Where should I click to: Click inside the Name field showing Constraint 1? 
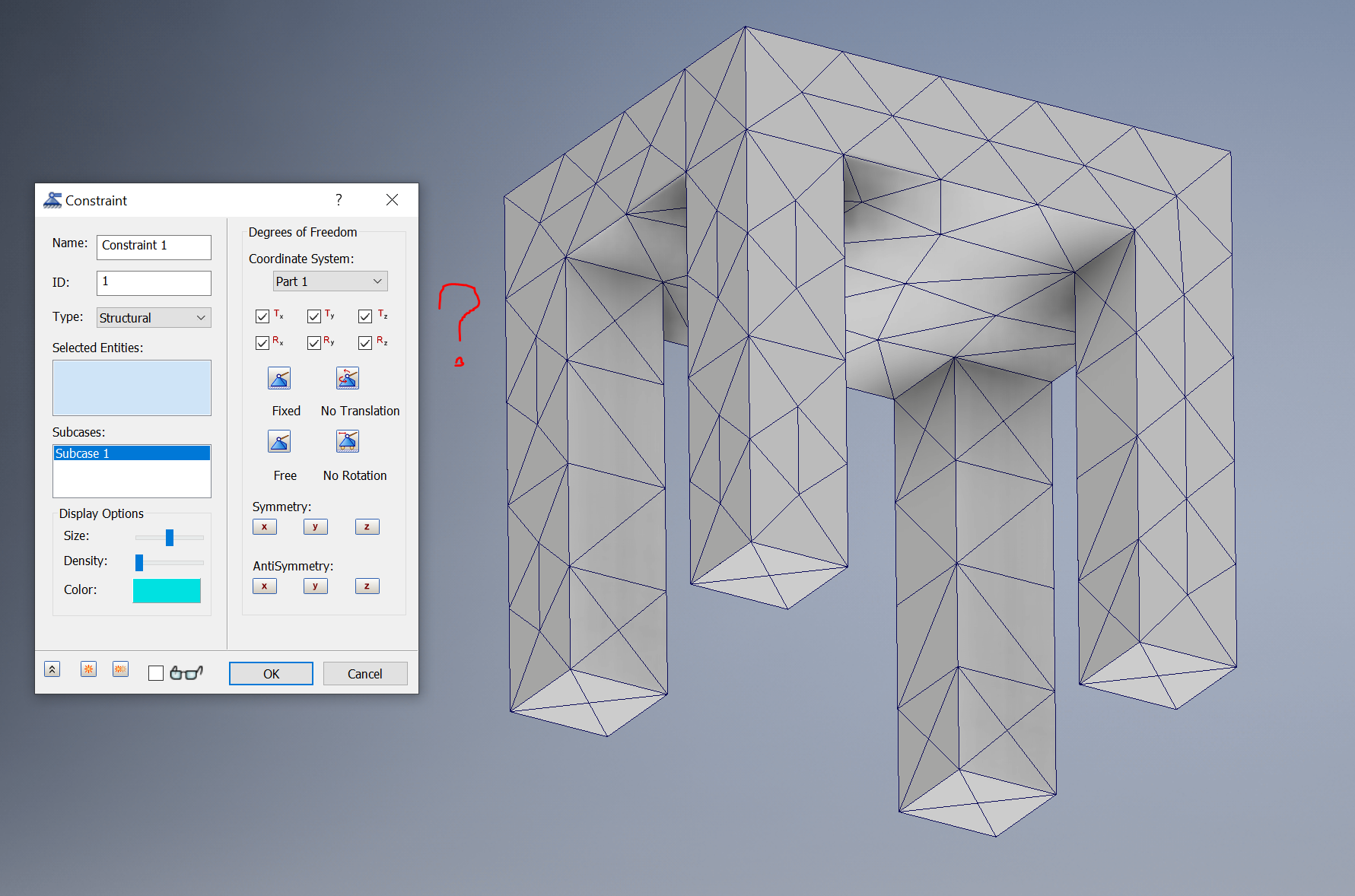pyautogui.click(x=153, y=246)
